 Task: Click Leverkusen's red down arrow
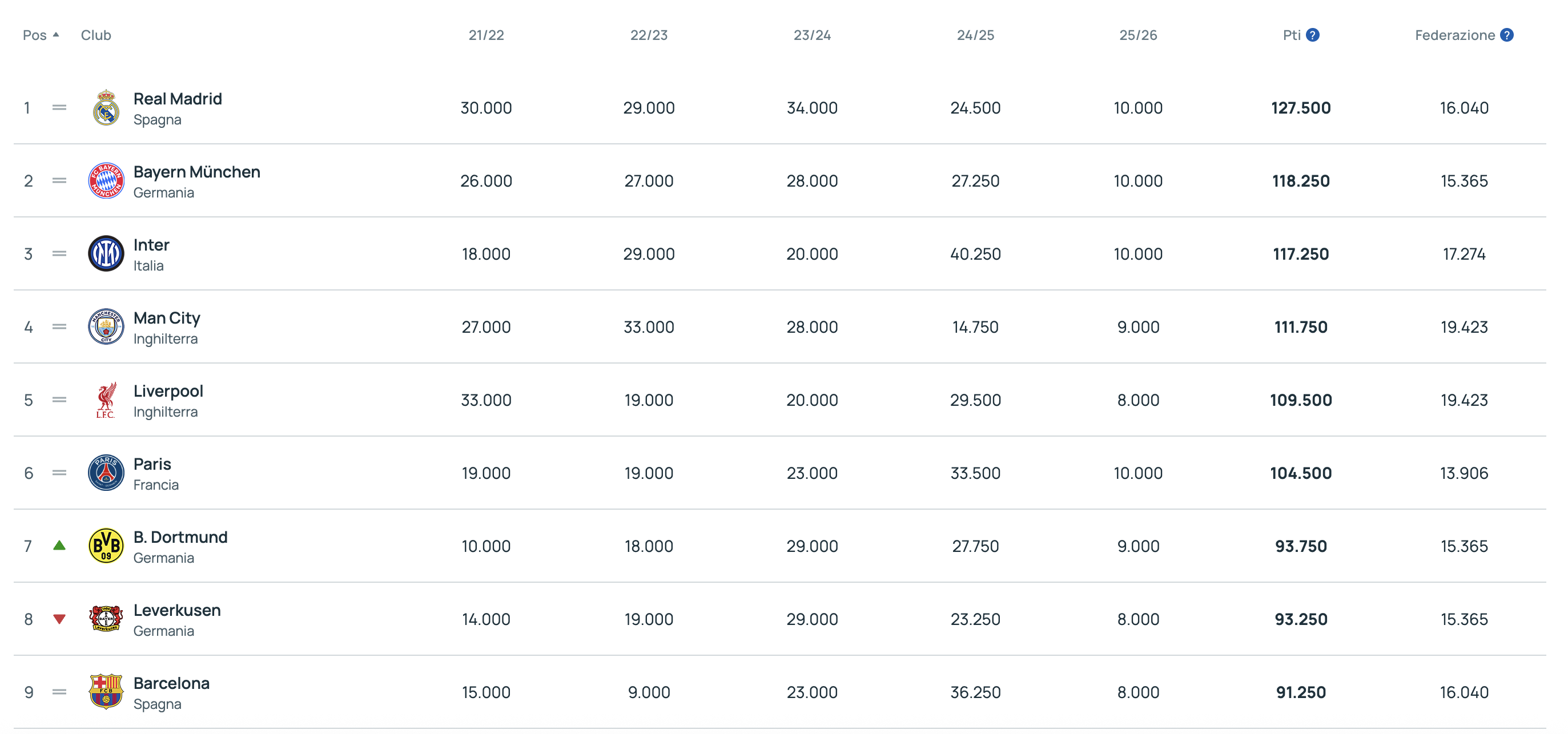[59, 620]
